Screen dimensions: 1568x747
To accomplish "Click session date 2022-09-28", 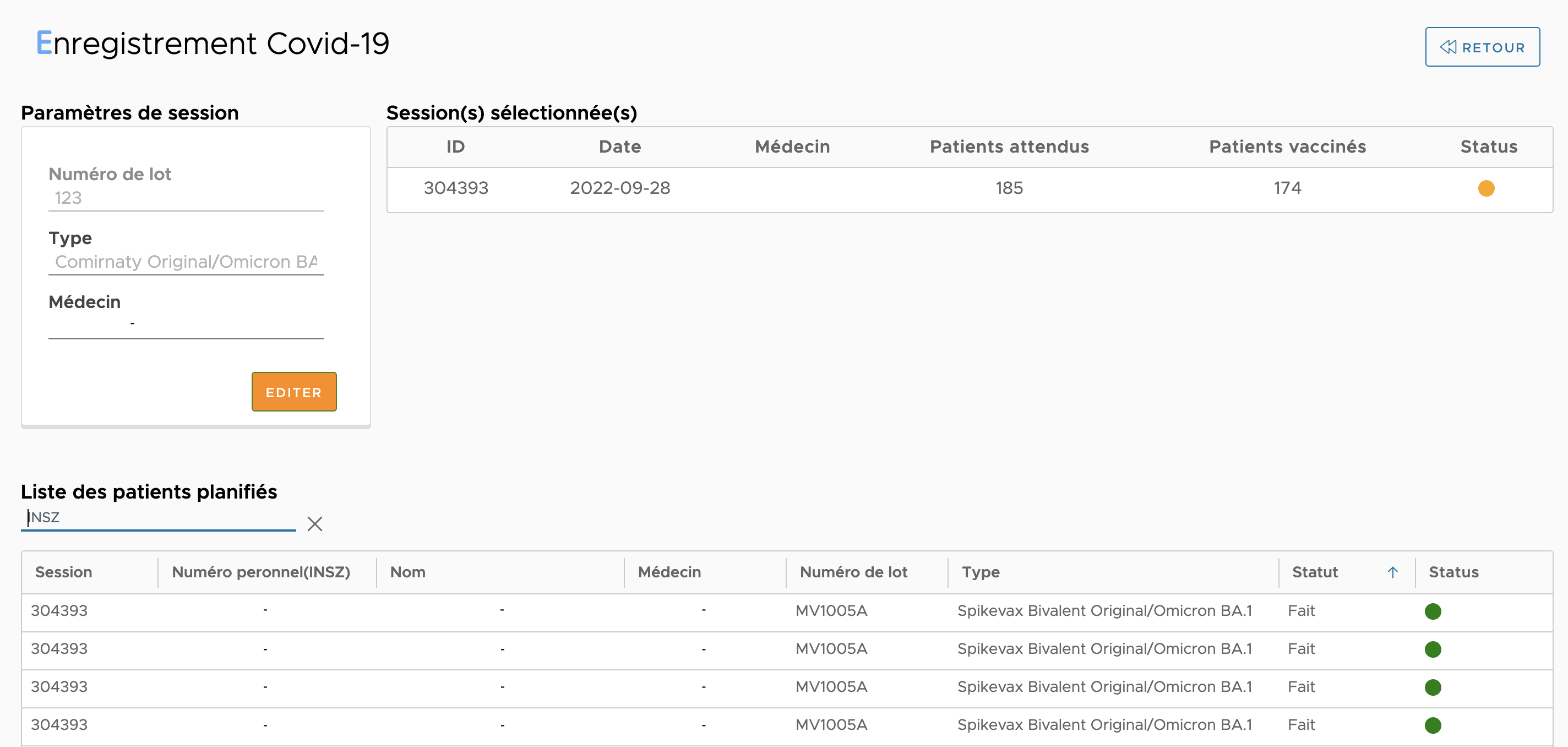I will click(x=619, y=188).
